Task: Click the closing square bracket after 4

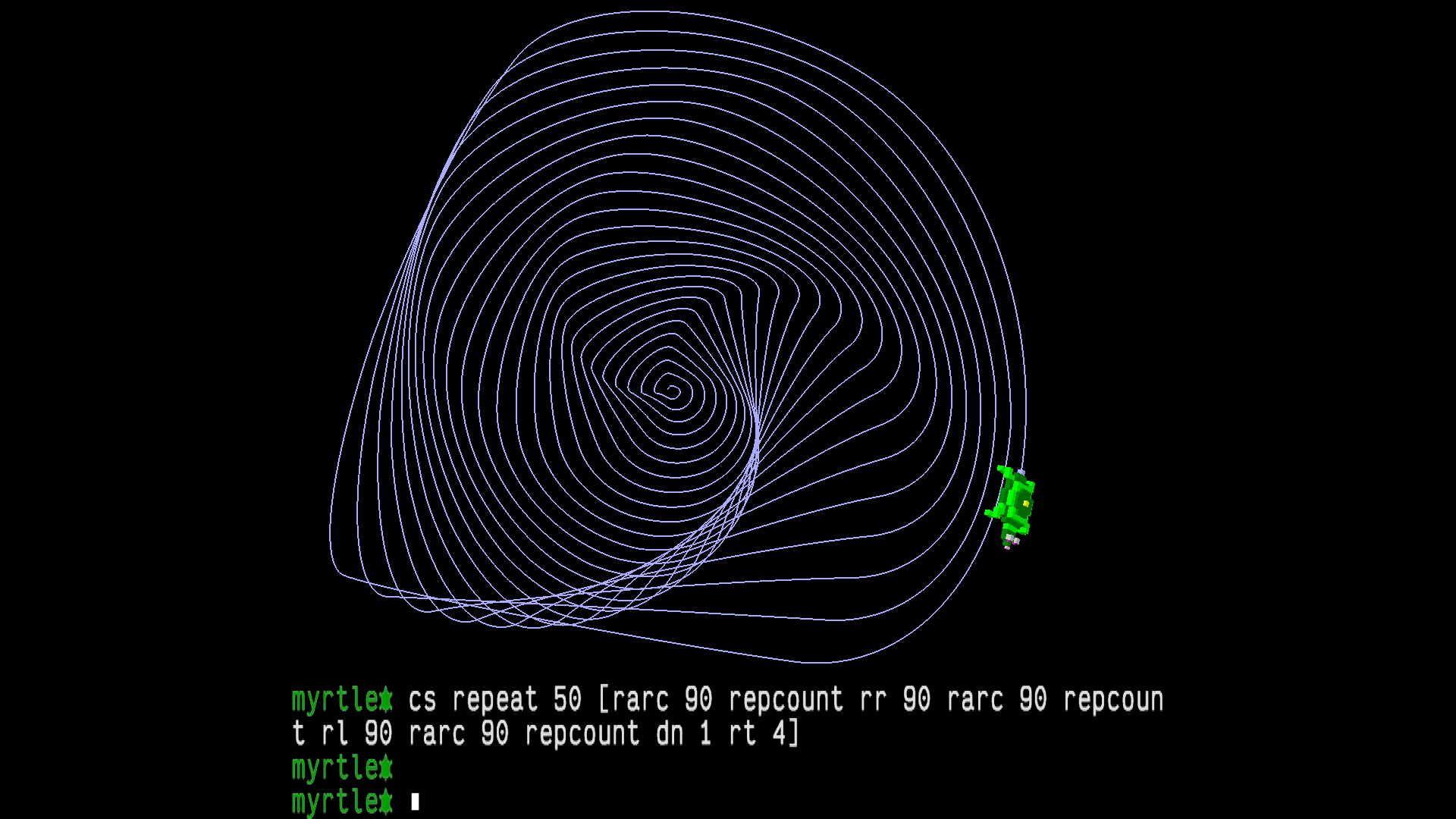Action: click(794, 734)
